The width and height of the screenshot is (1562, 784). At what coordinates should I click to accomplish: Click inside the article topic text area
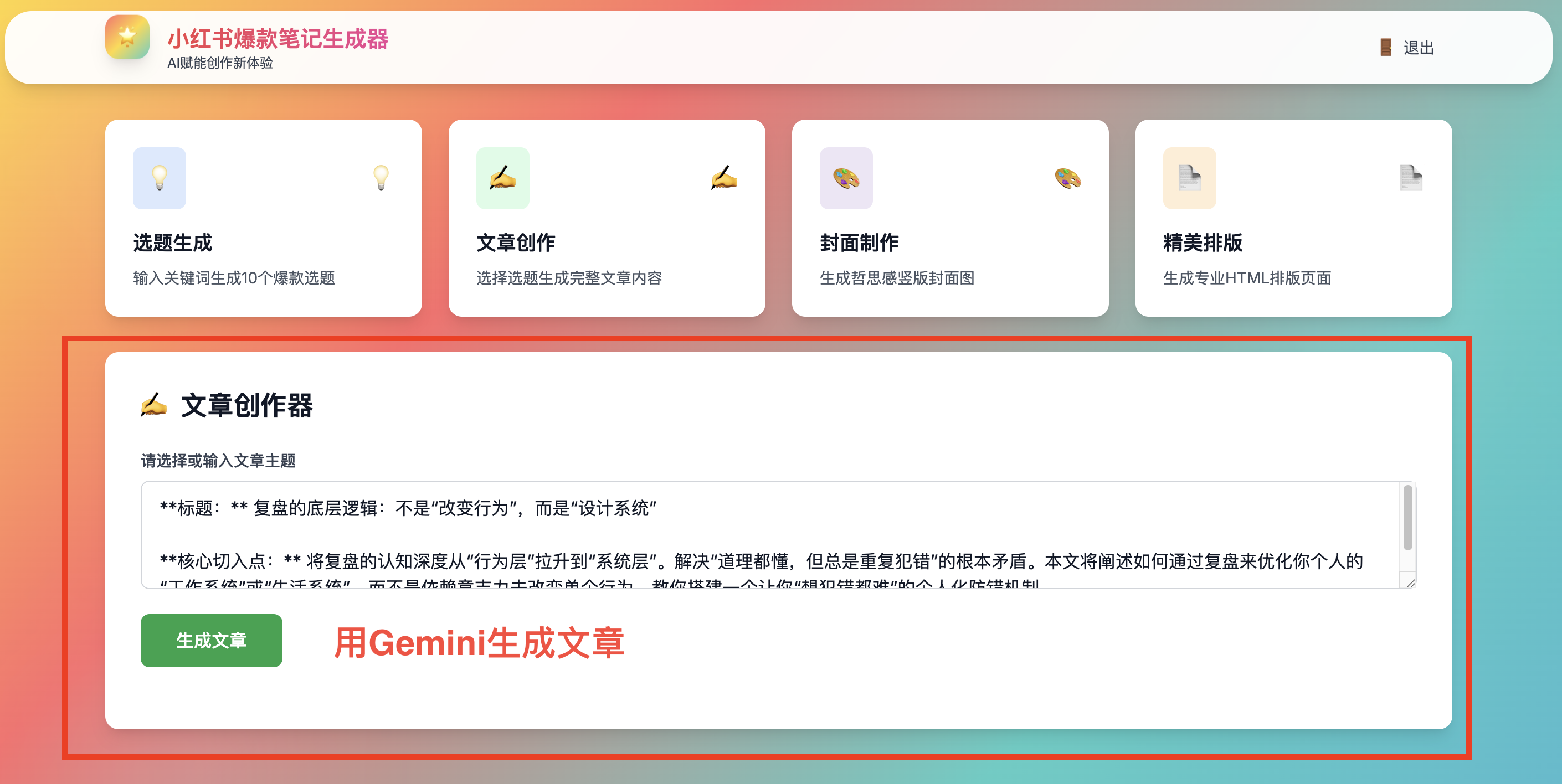770,535
